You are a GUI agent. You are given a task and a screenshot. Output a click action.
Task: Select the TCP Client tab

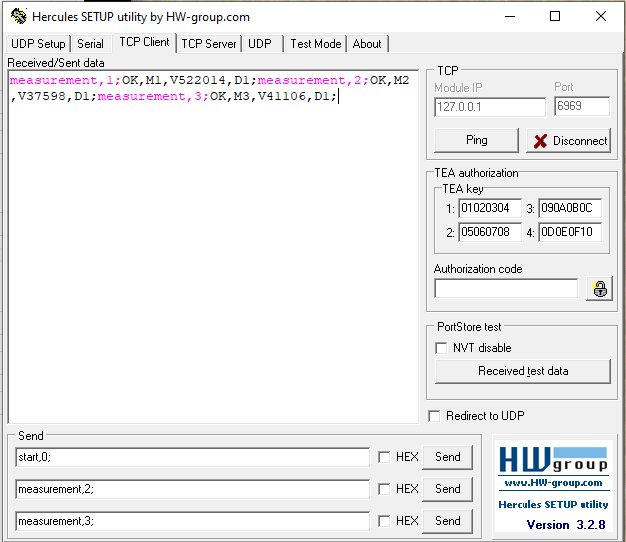[145, 42]
